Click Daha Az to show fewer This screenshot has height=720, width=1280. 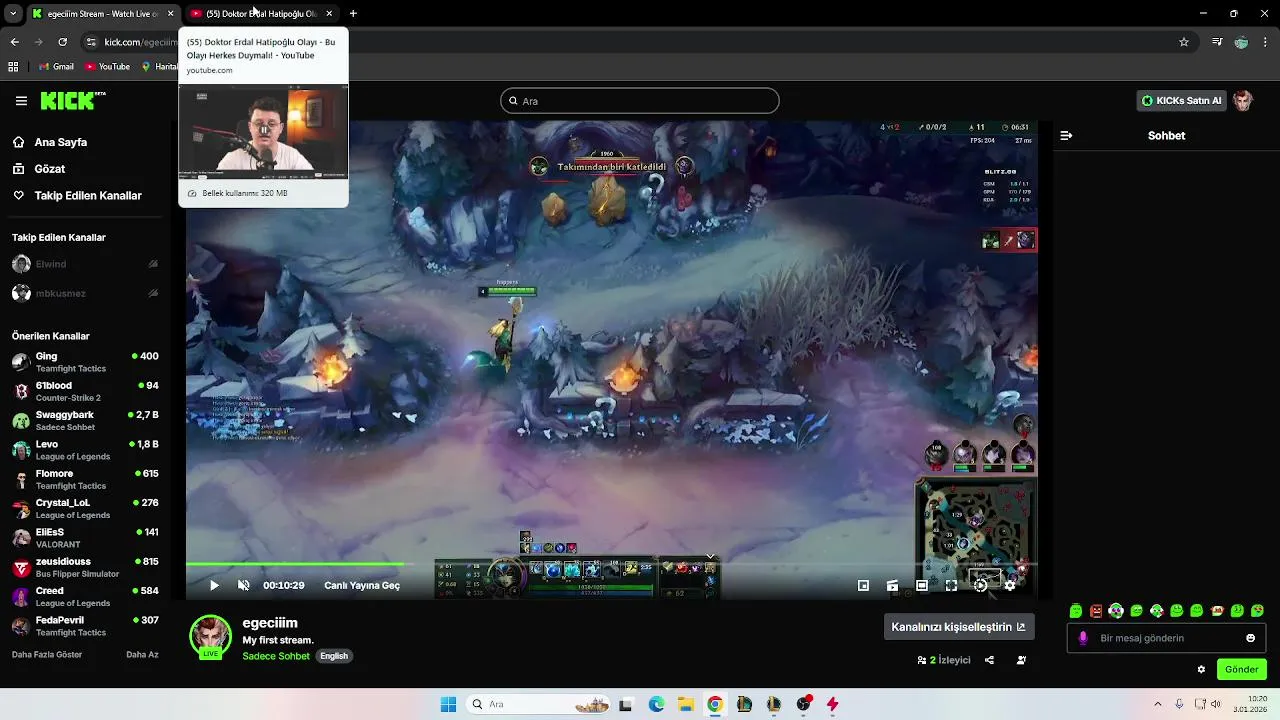(142, 654)
